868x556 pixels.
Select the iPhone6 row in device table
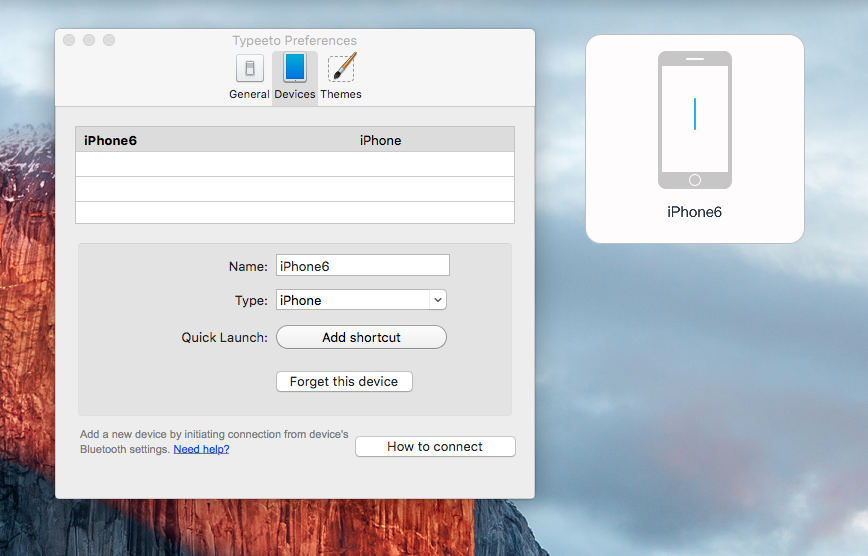click(x=294, y=140)
